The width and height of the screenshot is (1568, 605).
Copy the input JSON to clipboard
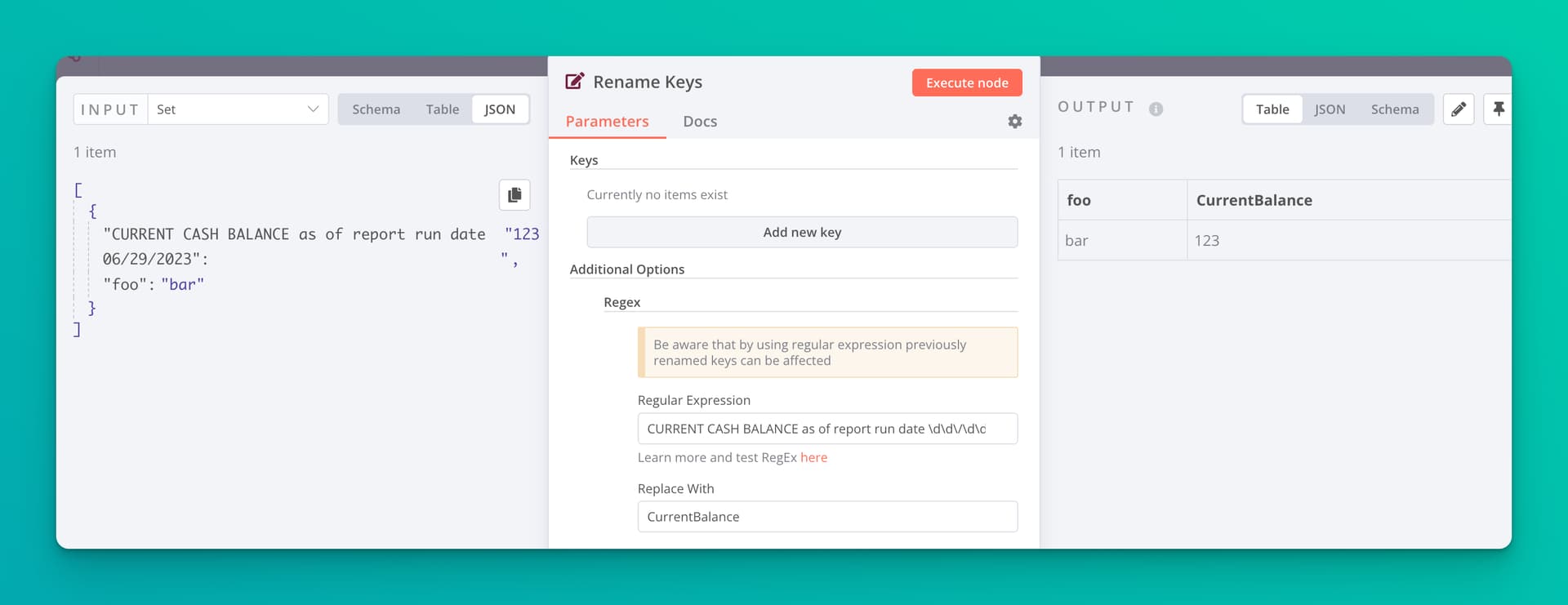point(514,194)
